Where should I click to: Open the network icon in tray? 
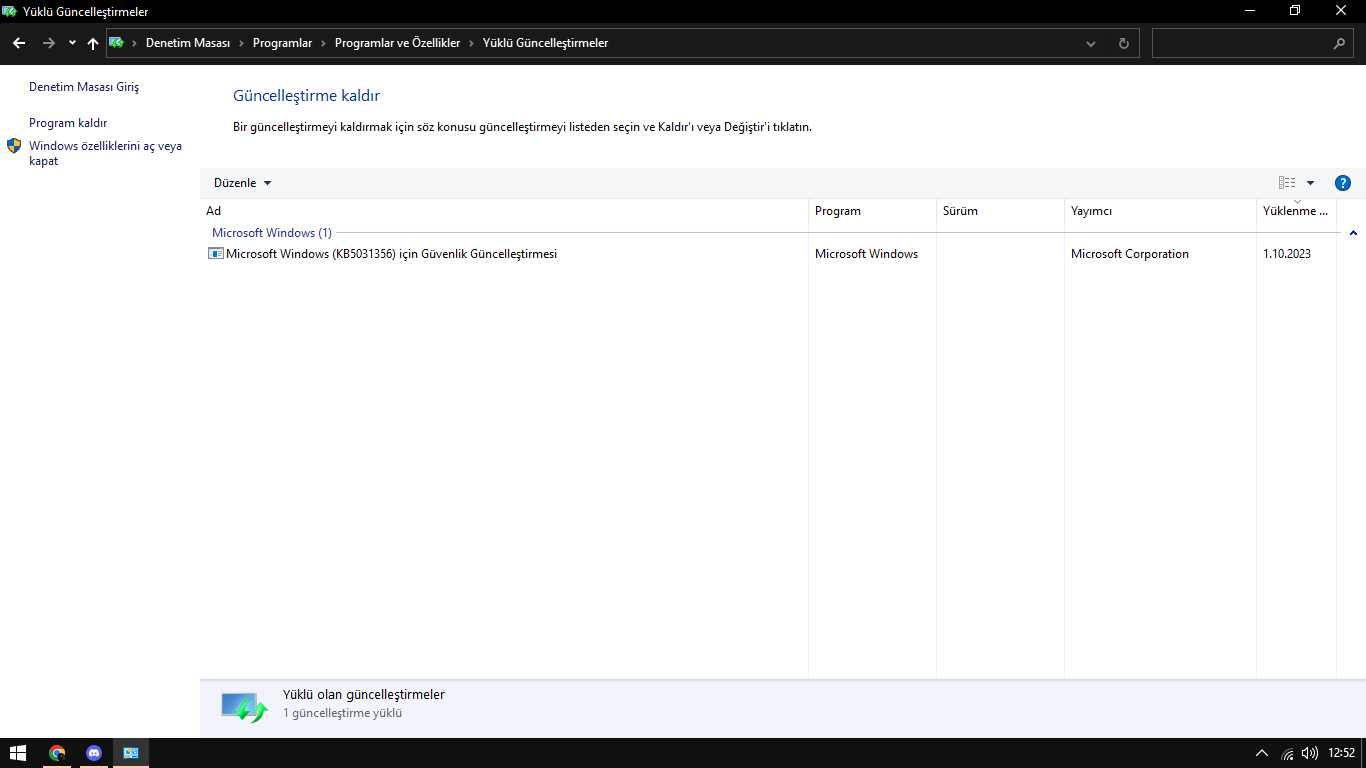(x=1288, y=753)
